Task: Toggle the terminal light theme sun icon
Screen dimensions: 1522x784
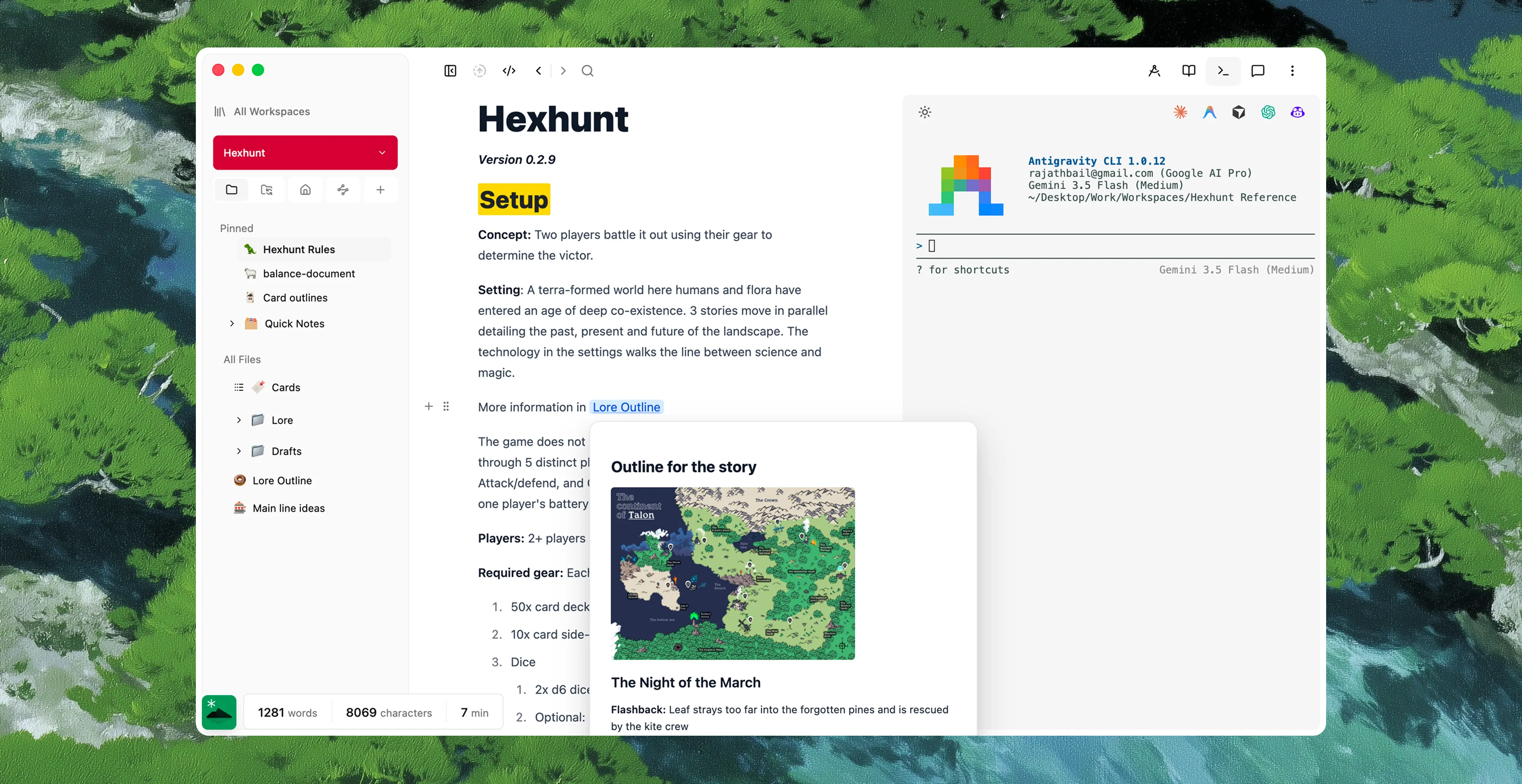Action: coord(925,112)
